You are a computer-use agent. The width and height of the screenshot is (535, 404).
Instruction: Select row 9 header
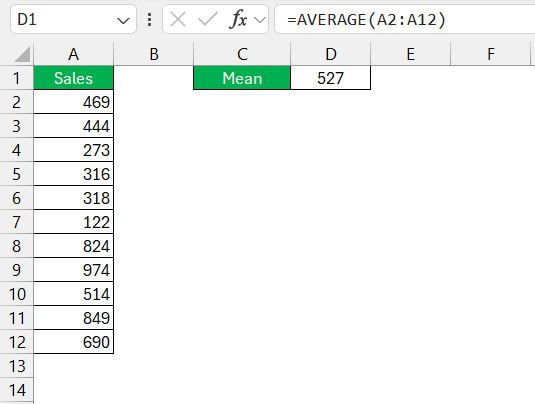tap(16, 270)
